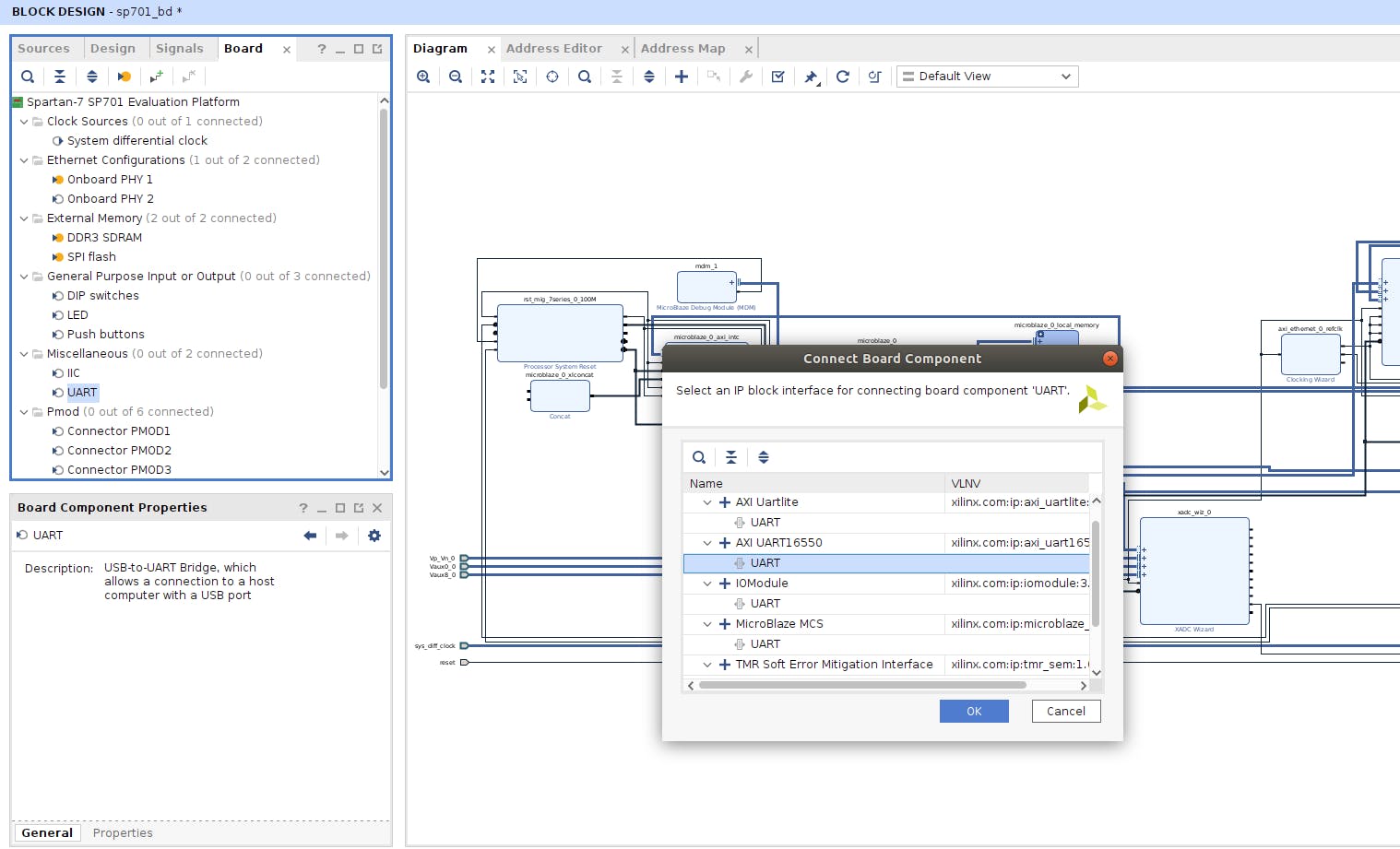Collapse the General Purpose Input or Output group

(24, 277)
